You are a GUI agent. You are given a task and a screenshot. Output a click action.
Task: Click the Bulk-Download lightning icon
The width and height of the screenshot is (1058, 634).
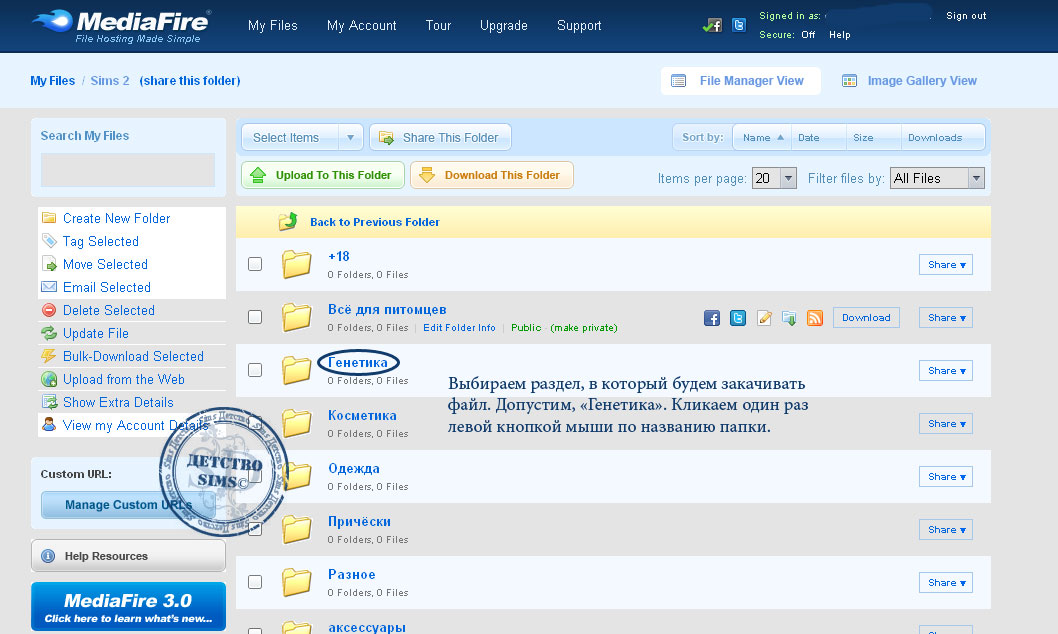[49, 356]
